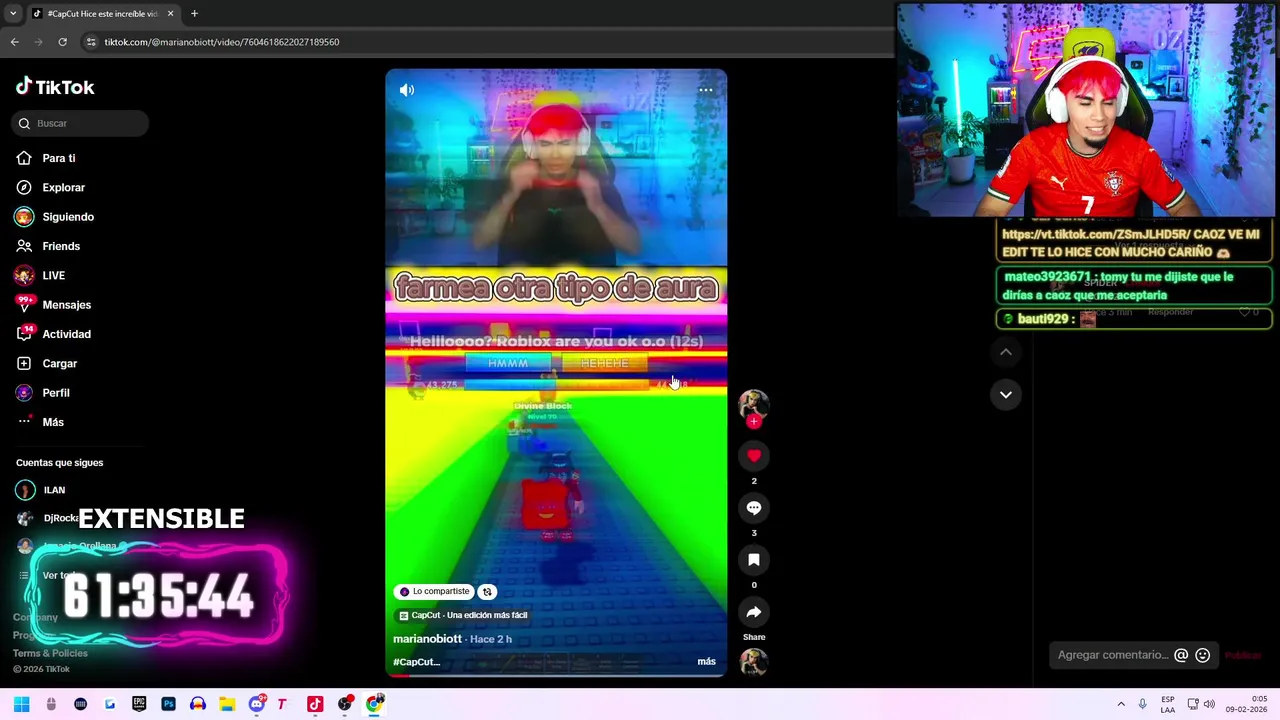Close the #CapCut browser tab
The width and height of the screenshot is (1280, 720).
point(170,13)
